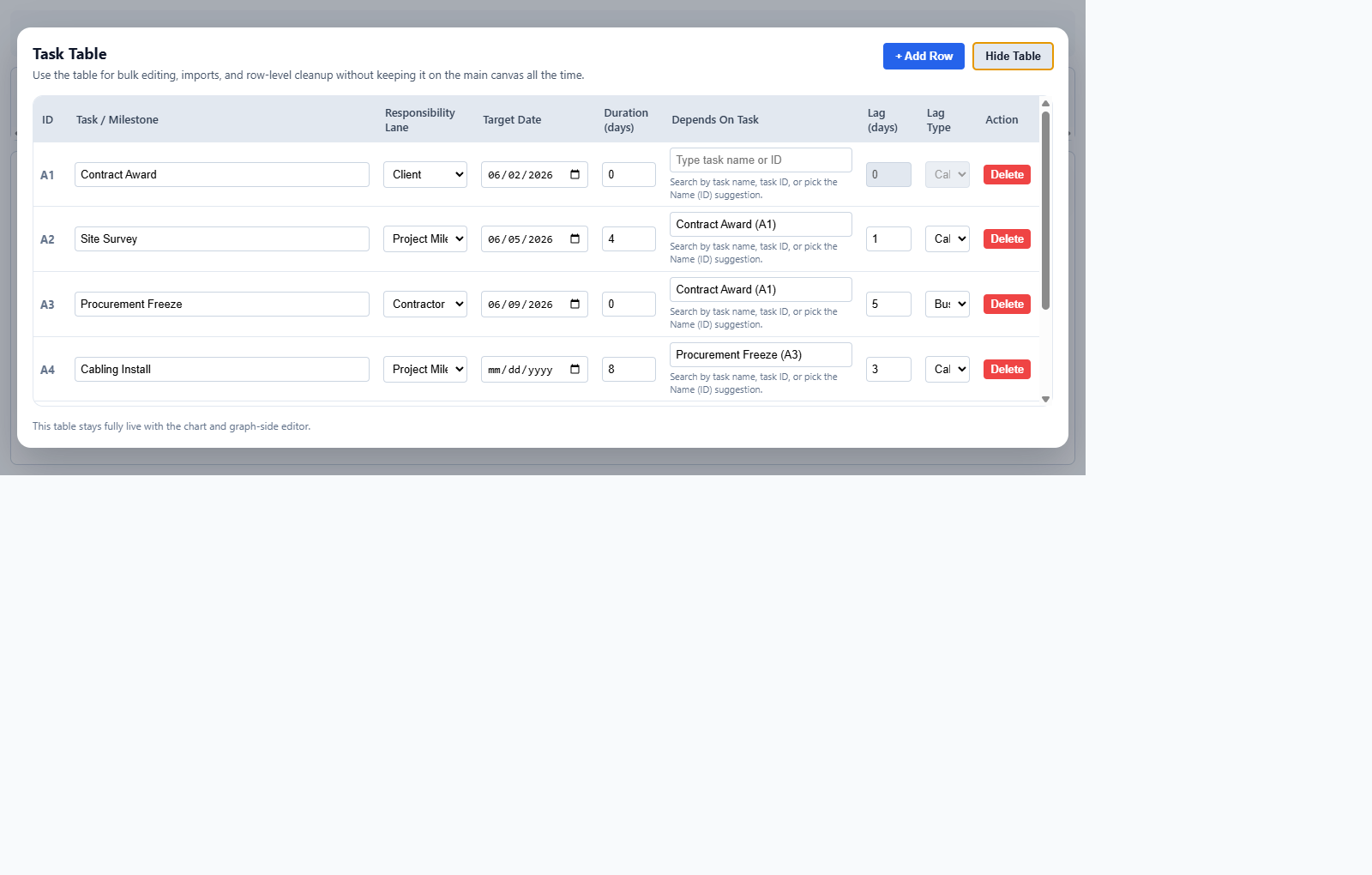Open calendar picker for Cabling Install date
The image size is (1372, 875).
tap(575, 369)
